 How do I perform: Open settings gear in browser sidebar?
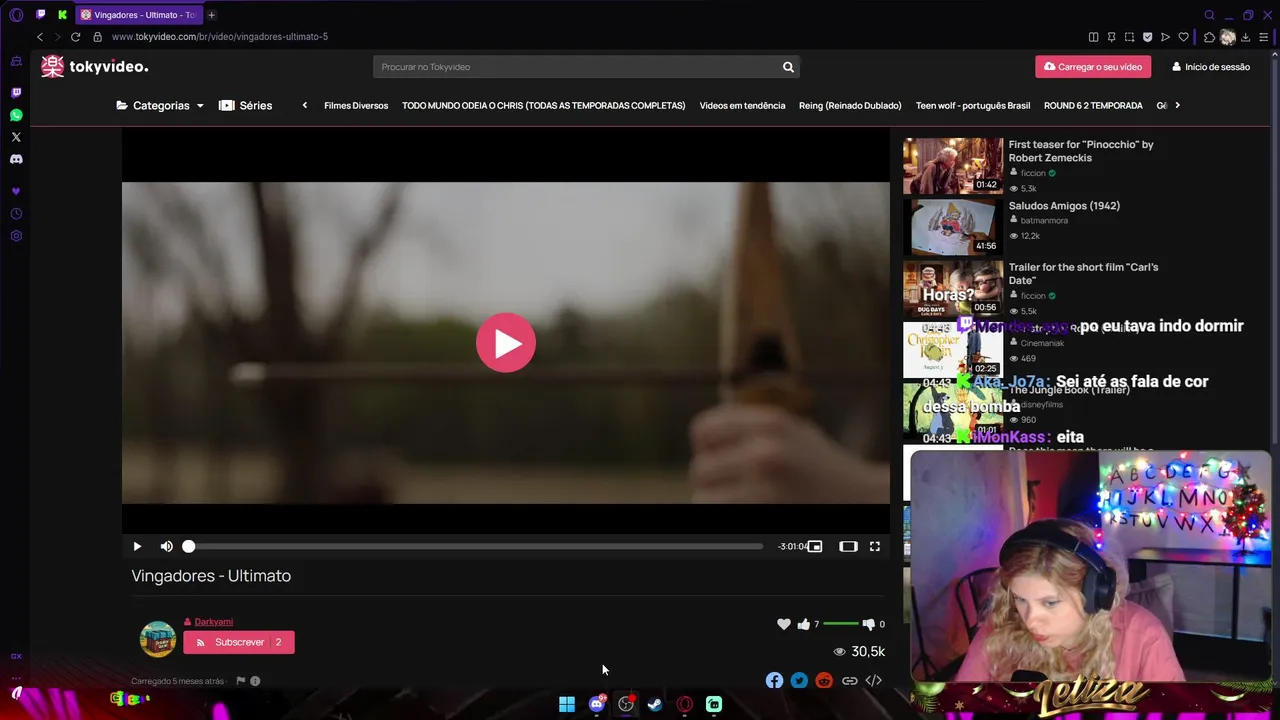16,236
